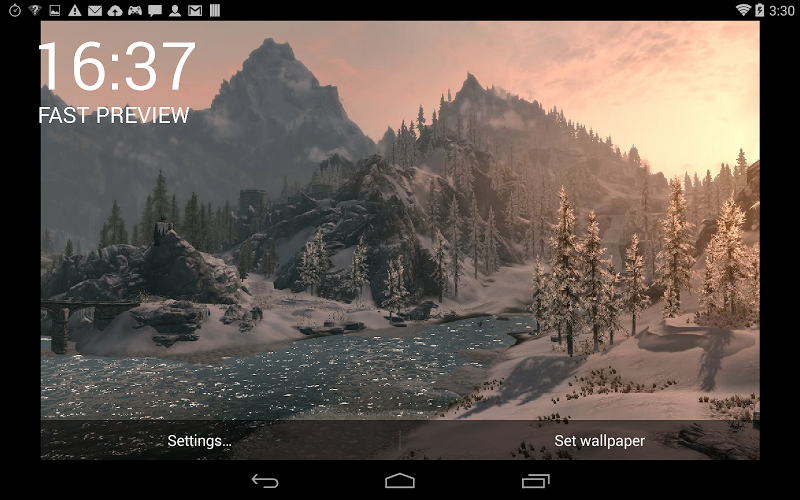Tap the envelope email notification icon
The width and height of the screenshot is (800, 500).
coord(95,10)
